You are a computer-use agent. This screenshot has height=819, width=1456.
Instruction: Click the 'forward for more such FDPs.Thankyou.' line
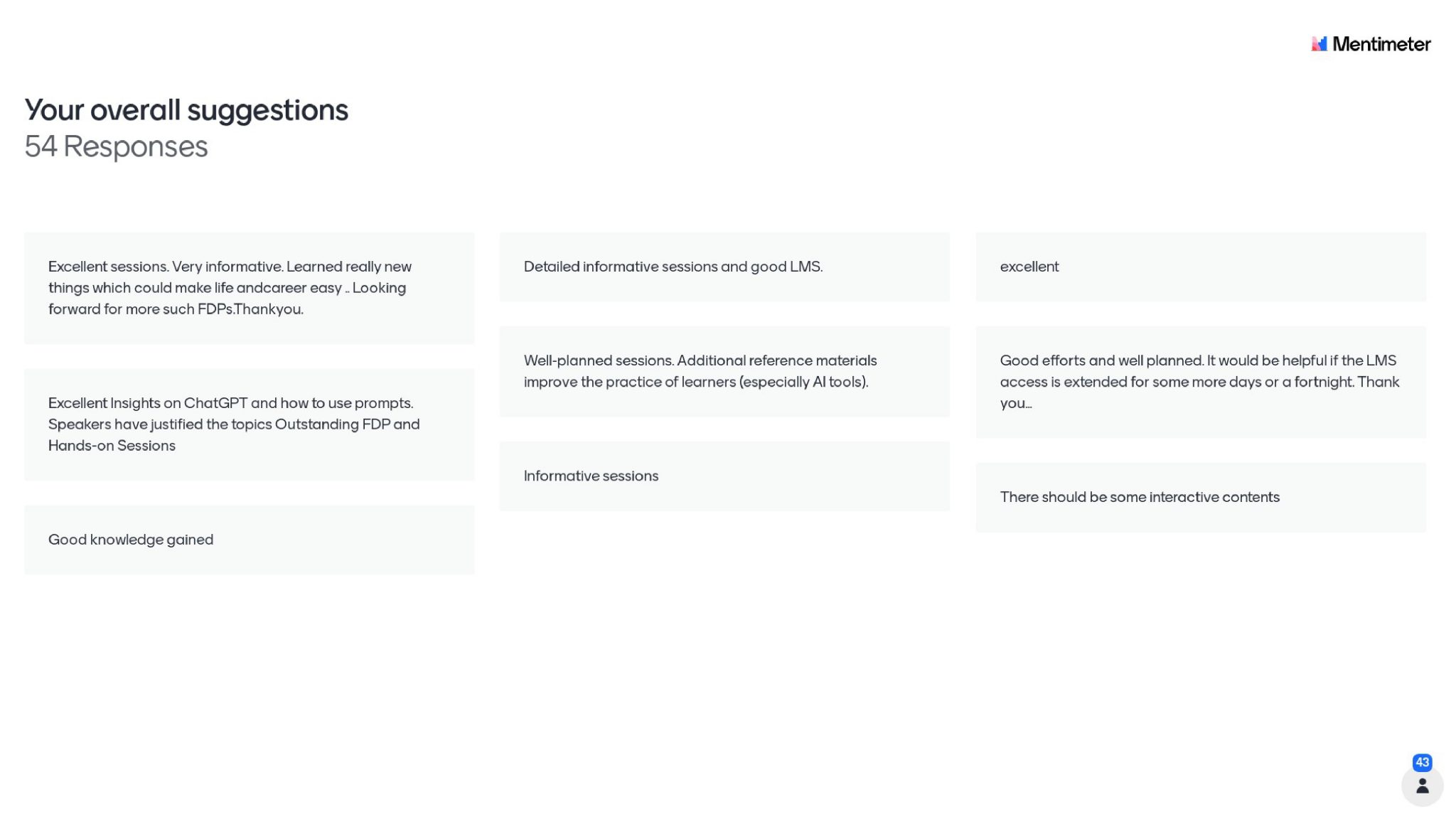(x=176, y=309)
